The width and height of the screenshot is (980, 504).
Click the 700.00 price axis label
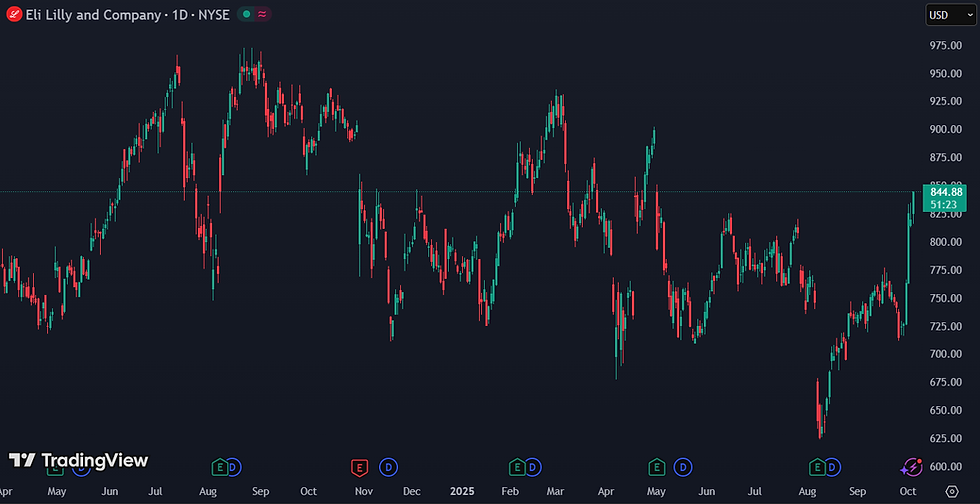[946, 354]
